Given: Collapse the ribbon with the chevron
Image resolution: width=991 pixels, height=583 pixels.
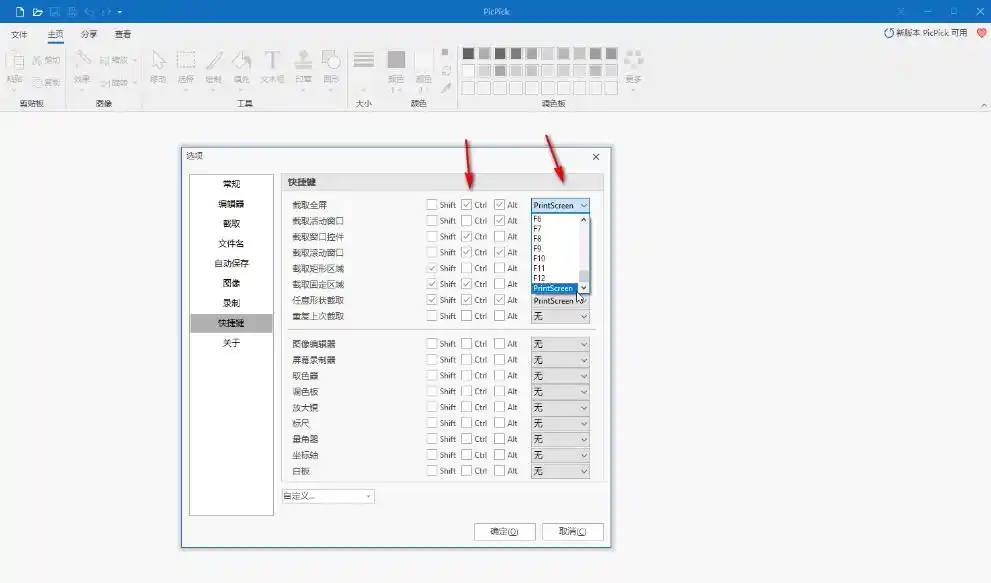Looking at the screenshot, I should point(983,105).
